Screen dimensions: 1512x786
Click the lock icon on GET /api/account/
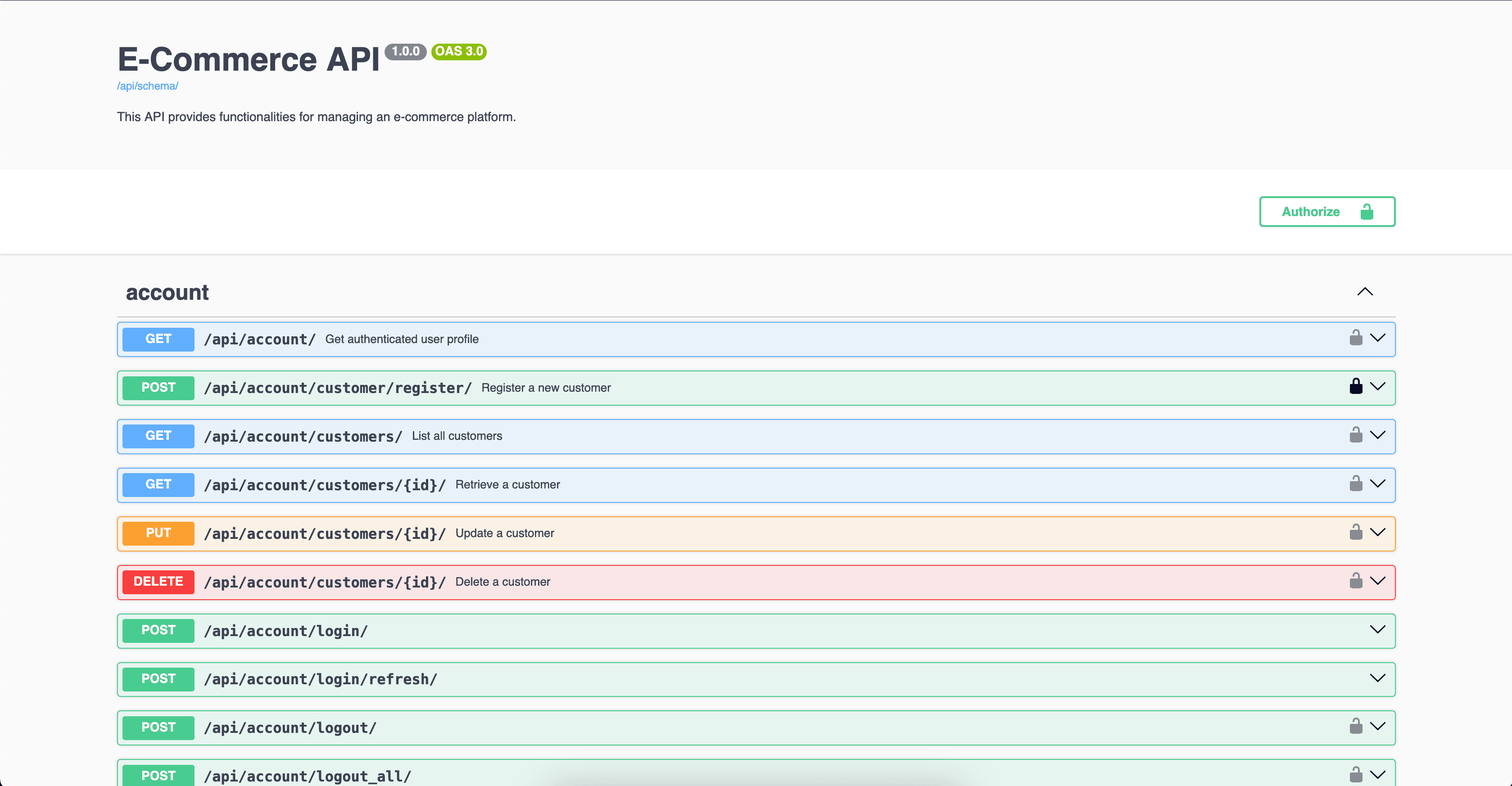(1355, 338)
